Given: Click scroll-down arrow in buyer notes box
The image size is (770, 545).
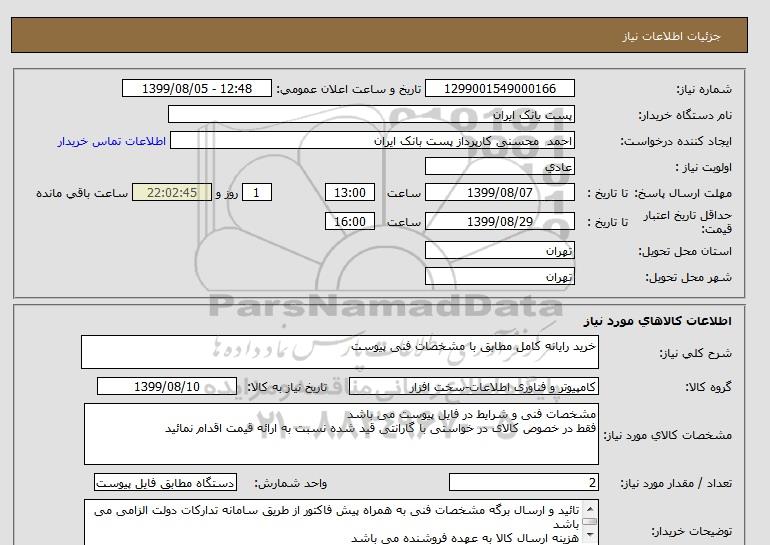Looking at the screenshot, I should [590, 535].
